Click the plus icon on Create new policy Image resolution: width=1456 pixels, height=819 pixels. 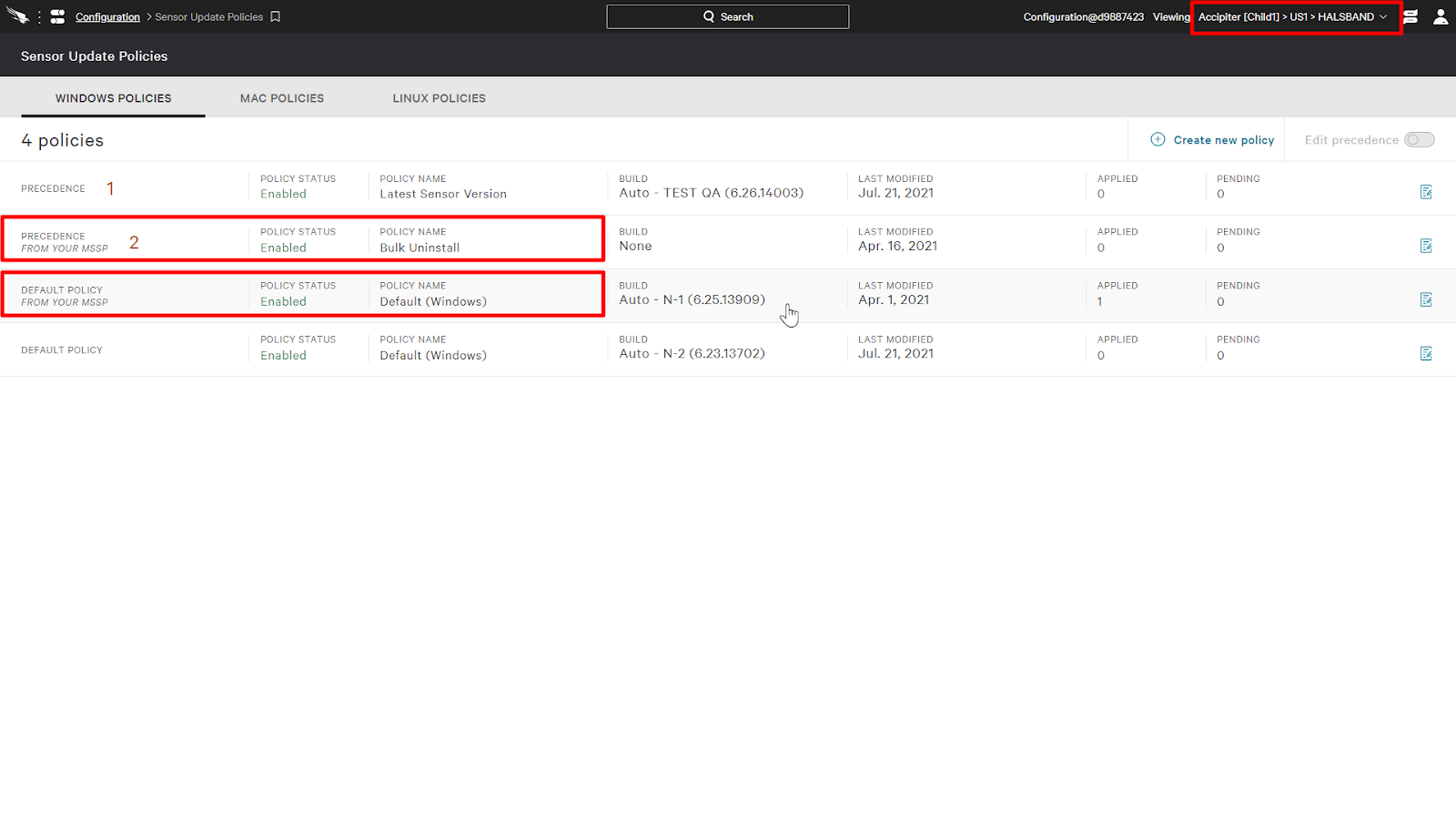pos(1158,139)
